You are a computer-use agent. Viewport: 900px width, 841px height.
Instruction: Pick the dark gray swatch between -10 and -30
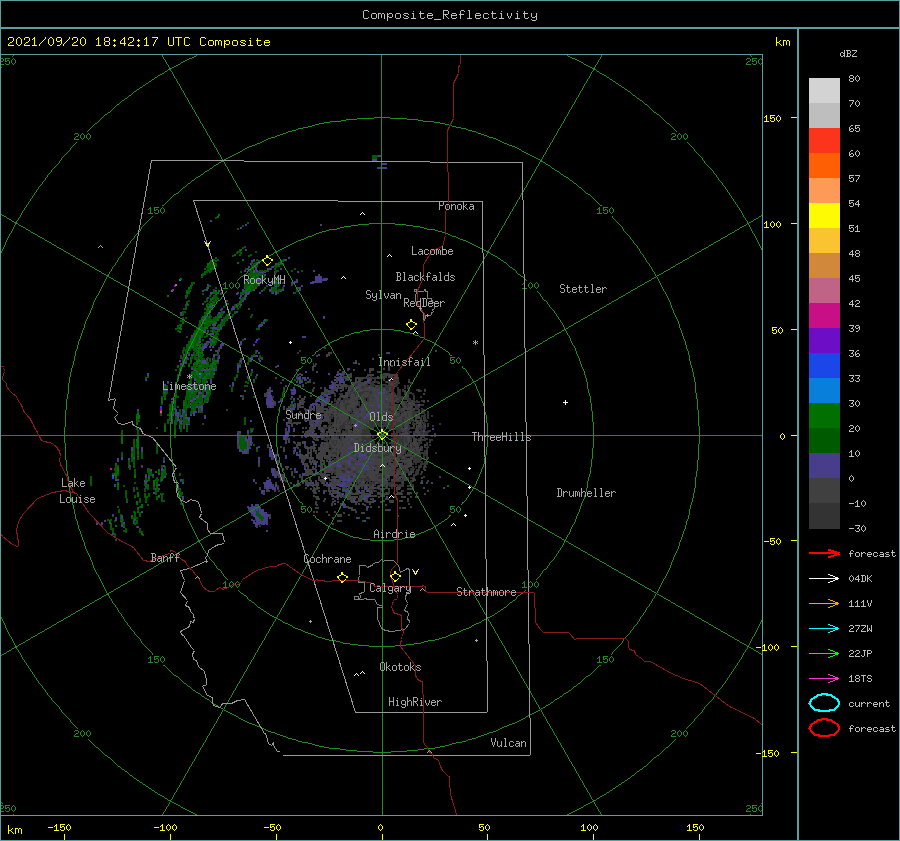[824, 516]
